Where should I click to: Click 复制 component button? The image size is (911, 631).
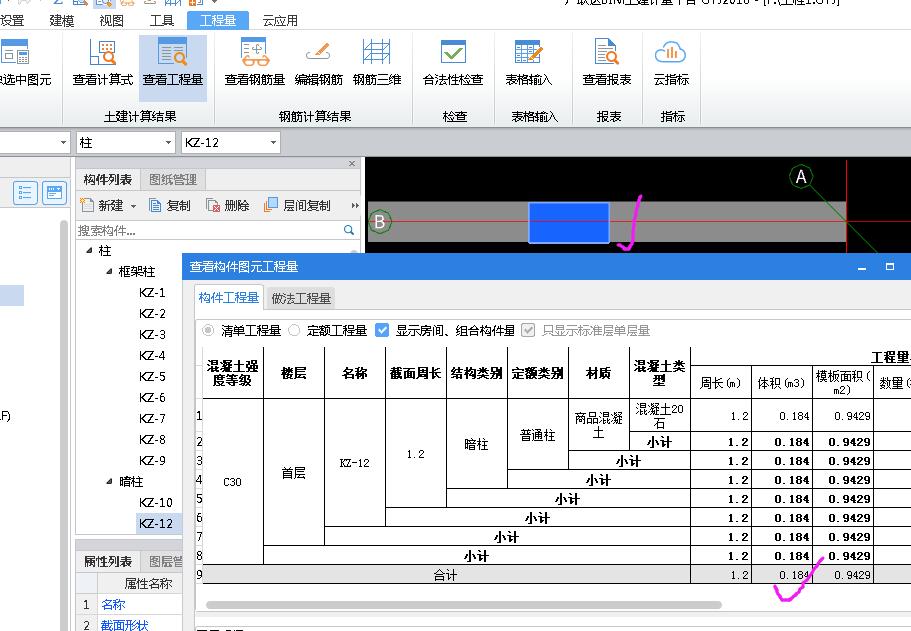[x=170, y=205]
